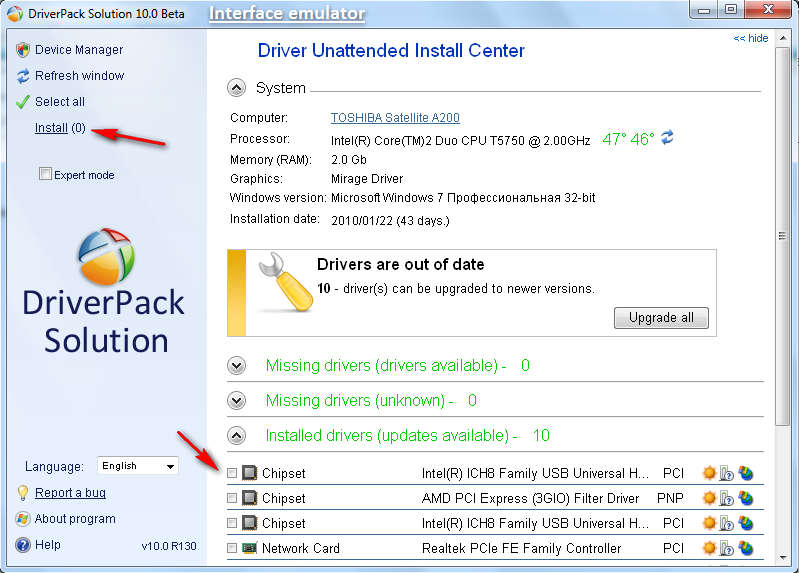Image resolution: width=799 pixels, height=573 pixels.
Task: Open the About program item
Action: click(x=75, y=519)
